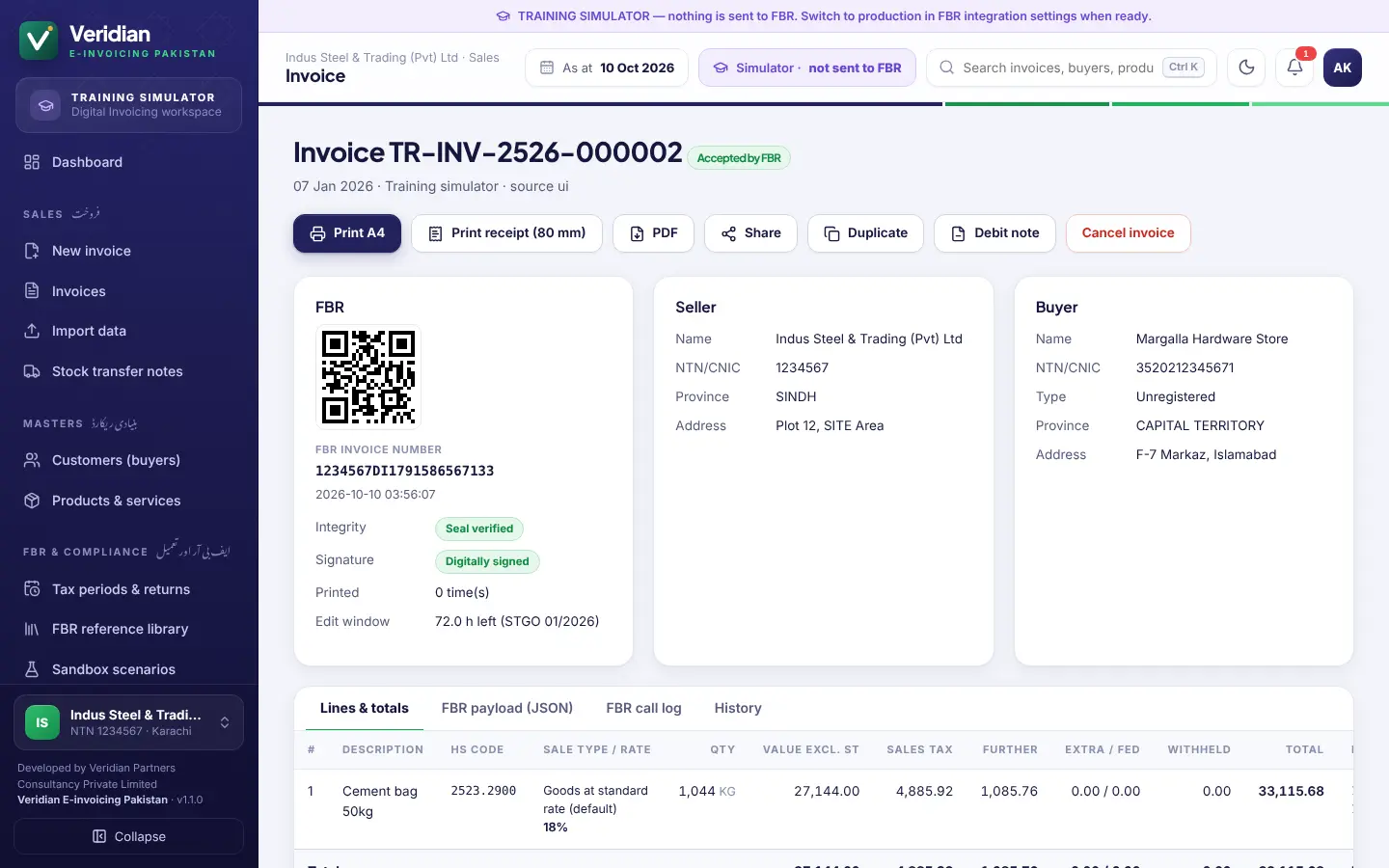
Task: Open AK user avatar menu
Action: click(1343, 68)
